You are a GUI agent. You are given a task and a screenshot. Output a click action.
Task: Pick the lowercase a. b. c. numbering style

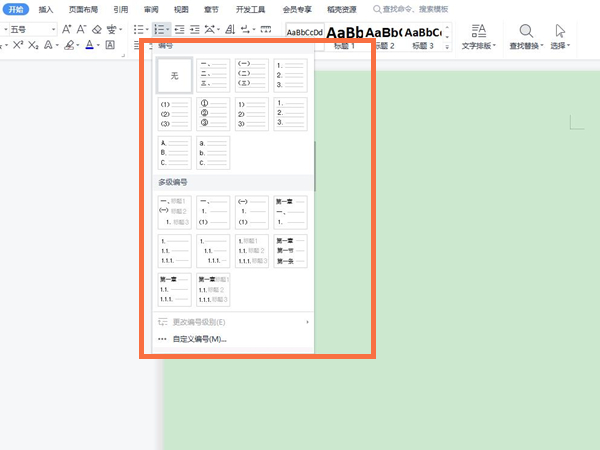click(212, 153)
